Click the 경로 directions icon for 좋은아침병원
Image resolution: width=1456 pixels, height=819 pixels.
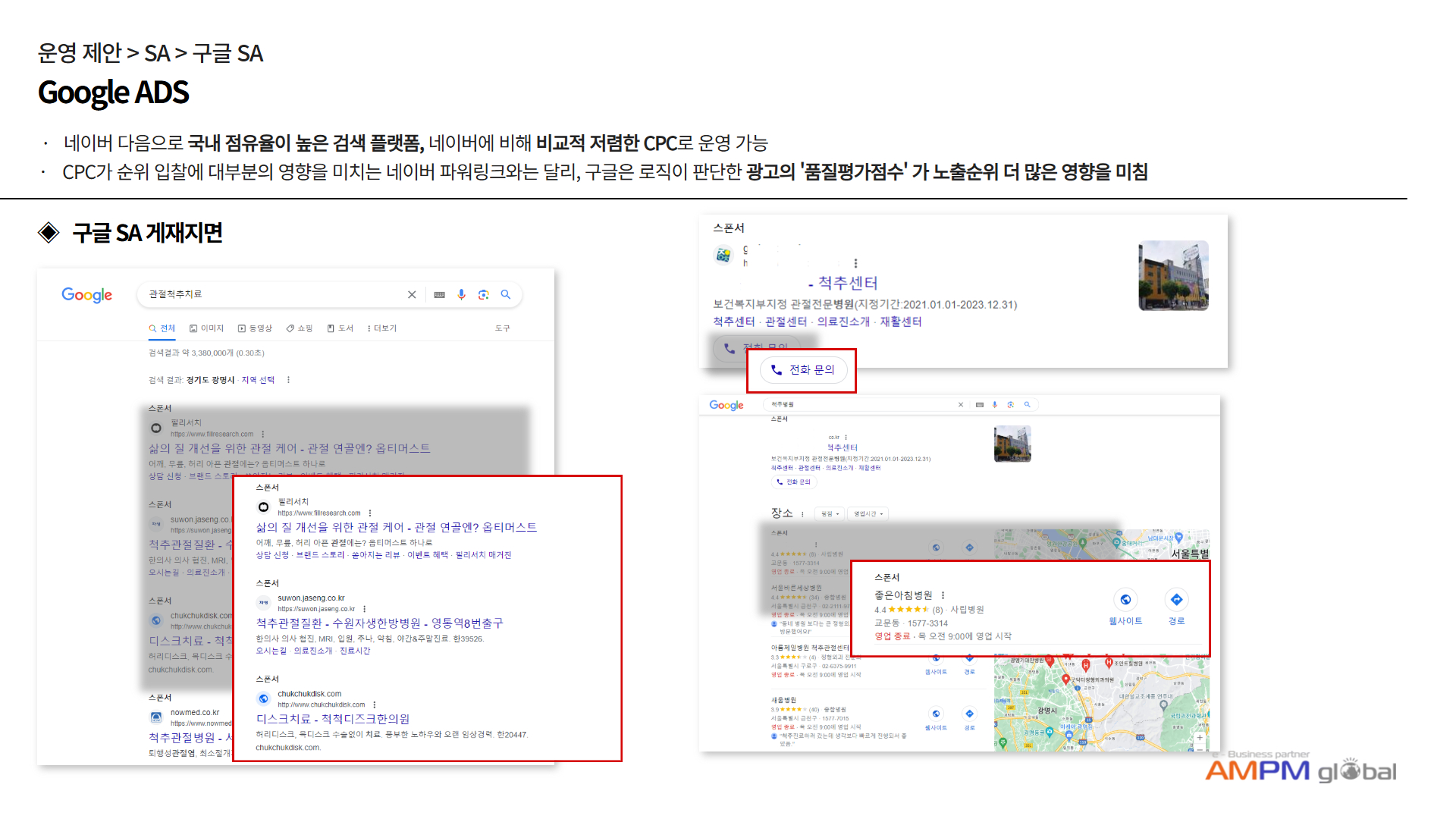point(1176,600)
